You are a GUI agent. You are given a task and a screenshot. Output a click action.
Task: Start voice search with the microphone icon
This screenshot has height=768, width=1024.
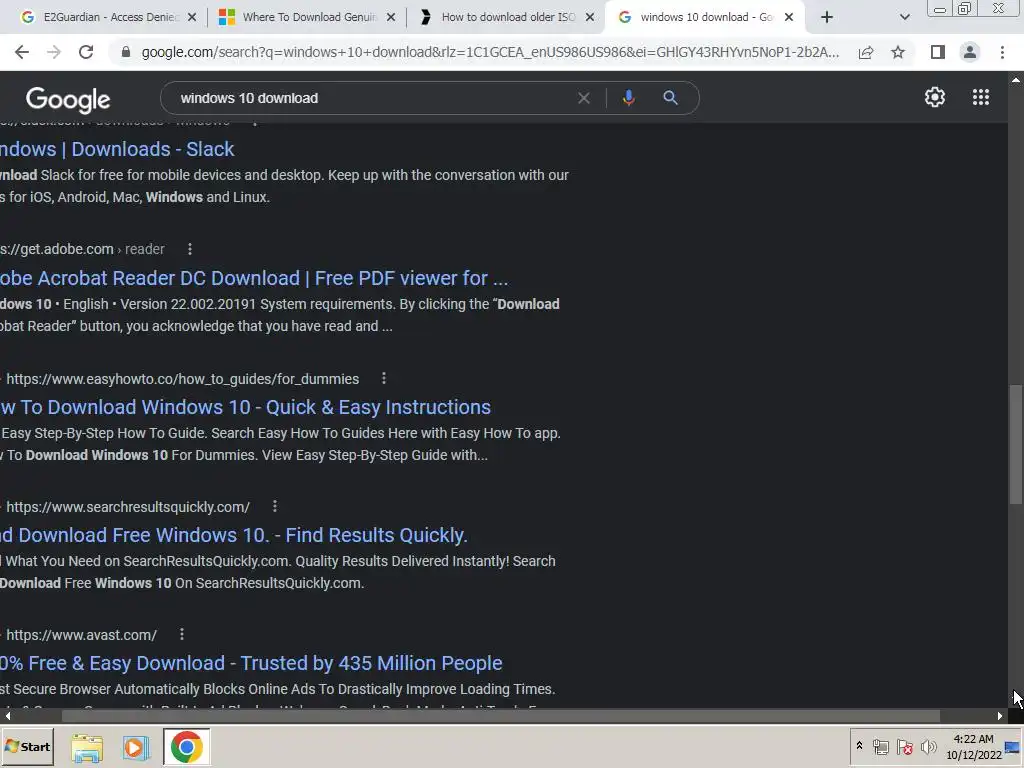(628, 98)
